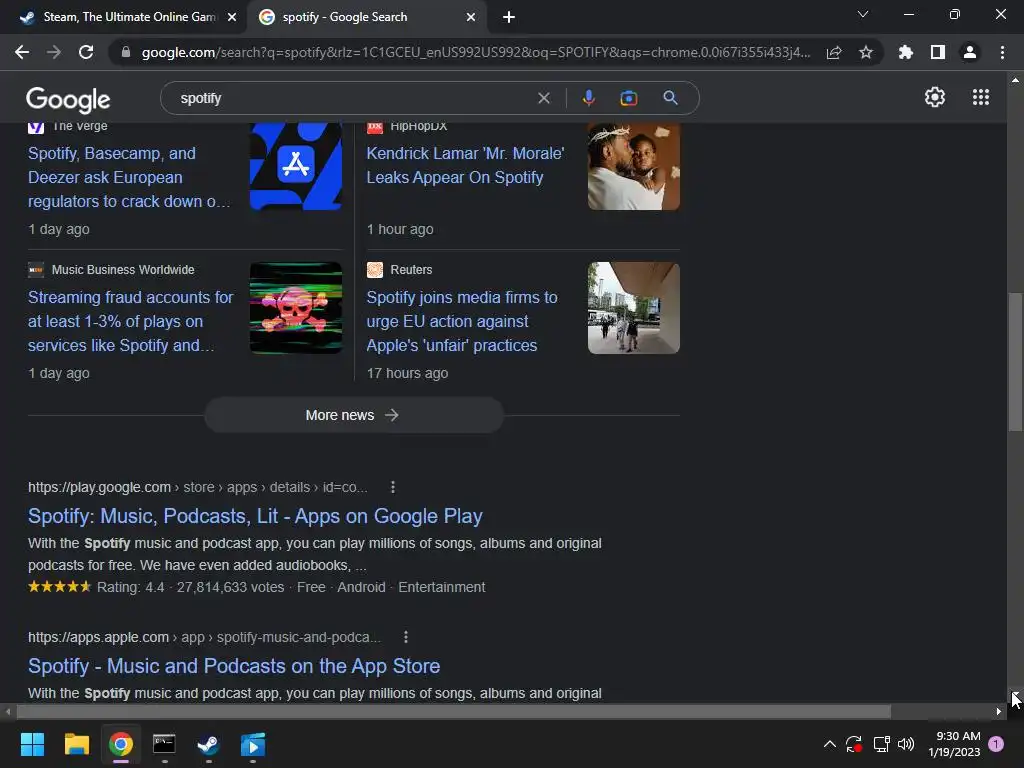Click the horizontal scrollbar right arrow
The height and width of the screenshot is (768, 1024).
(999, 712)
